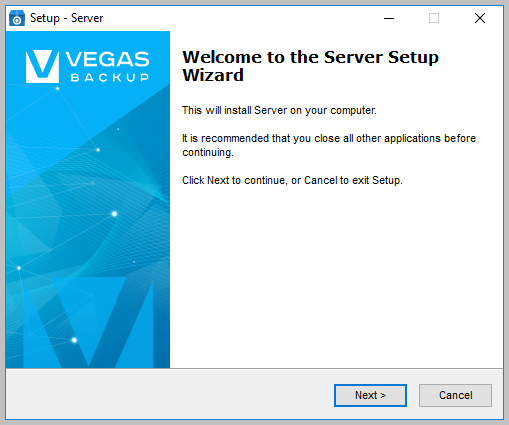
Task: Click the "Setup - Server" title bar text
Action: (x=66, y=18)
